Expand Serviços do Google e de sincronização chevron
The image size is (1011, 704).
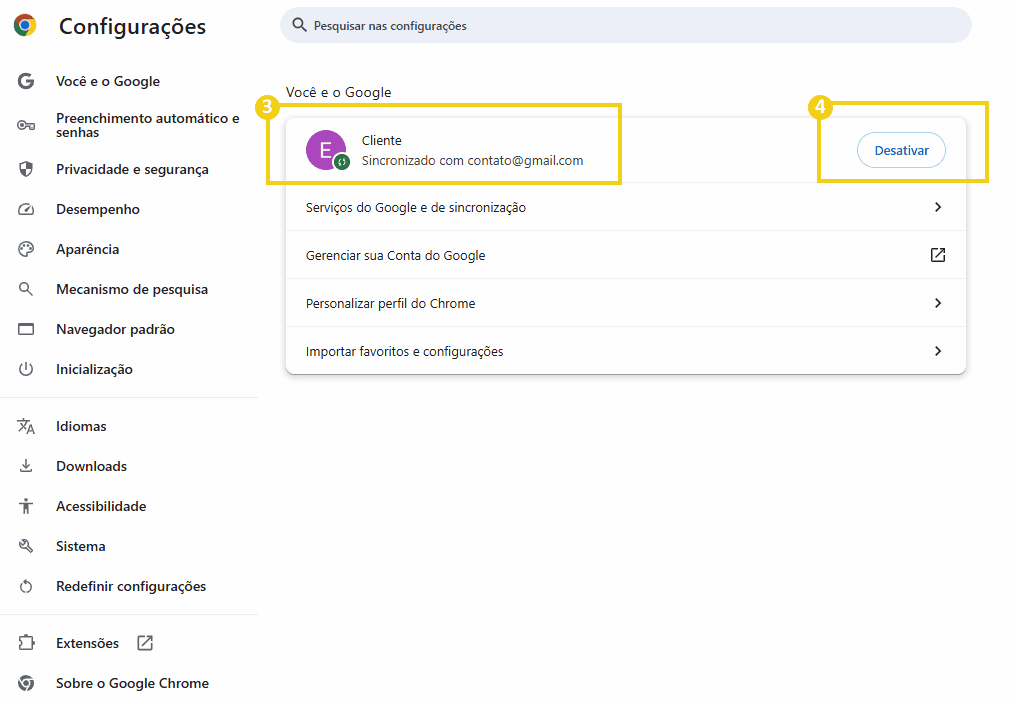938,207
